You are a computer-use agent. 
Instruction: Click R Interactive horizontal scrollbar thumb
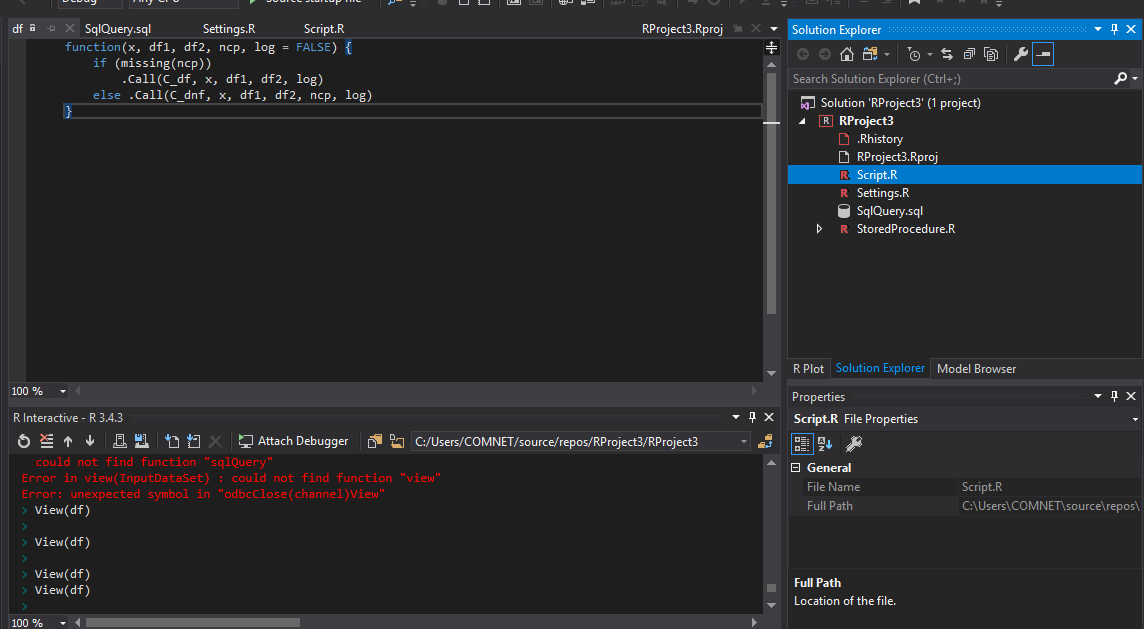[193, 622]
